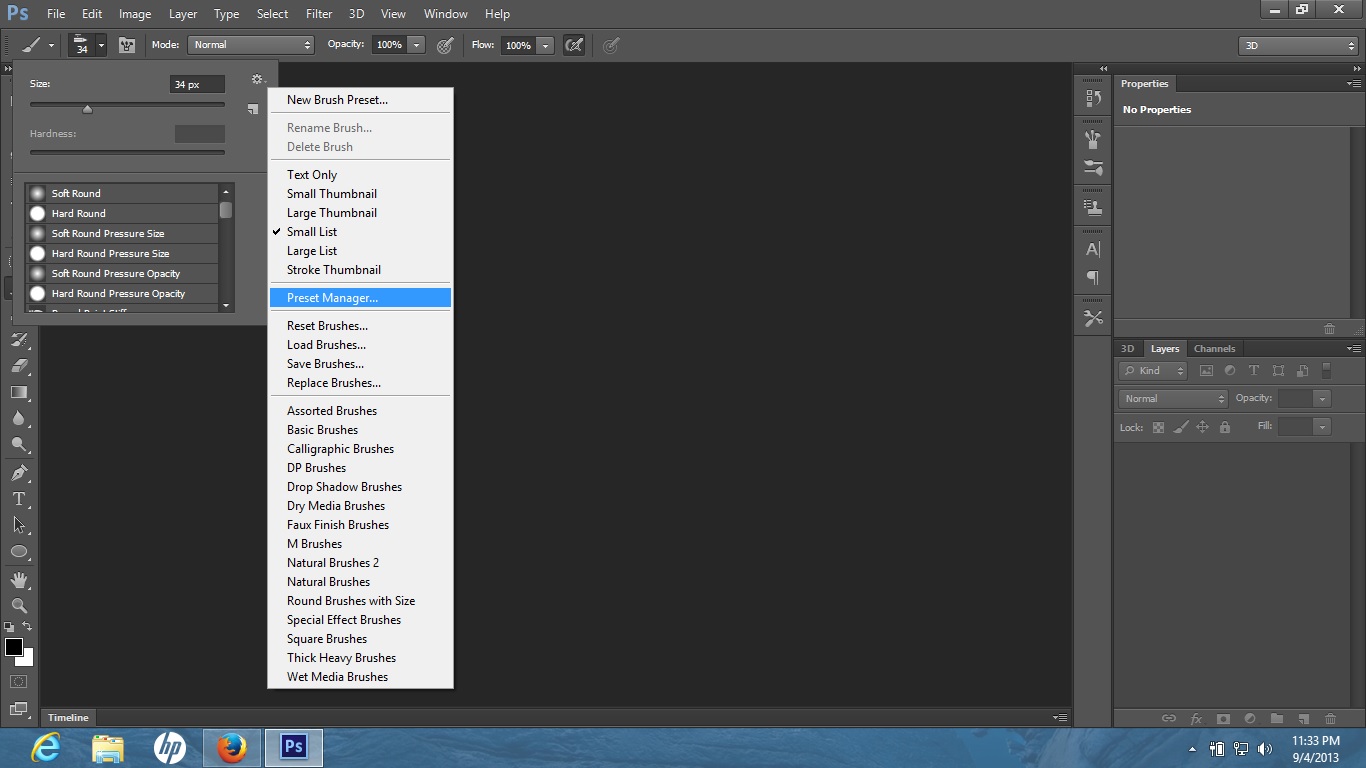Switch to the Channels tab
Screen dimensions: 1366x768
[x=1214, y=349]
